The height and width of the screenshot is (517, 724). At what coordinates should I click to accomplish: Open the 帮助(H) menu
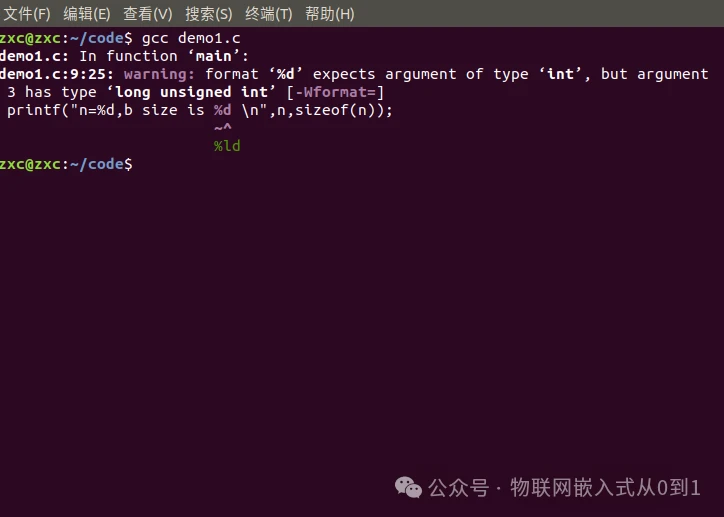point(329,14)
